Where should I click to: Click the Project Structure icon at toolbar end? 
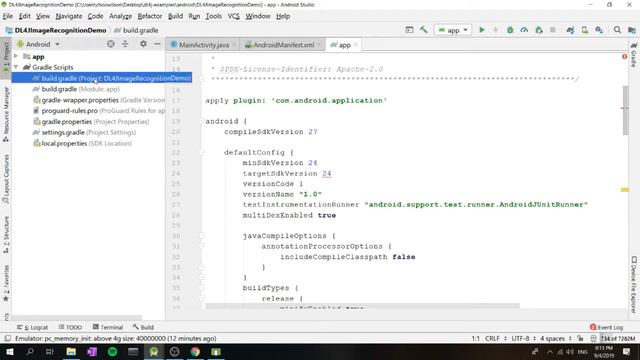point(631,30)
